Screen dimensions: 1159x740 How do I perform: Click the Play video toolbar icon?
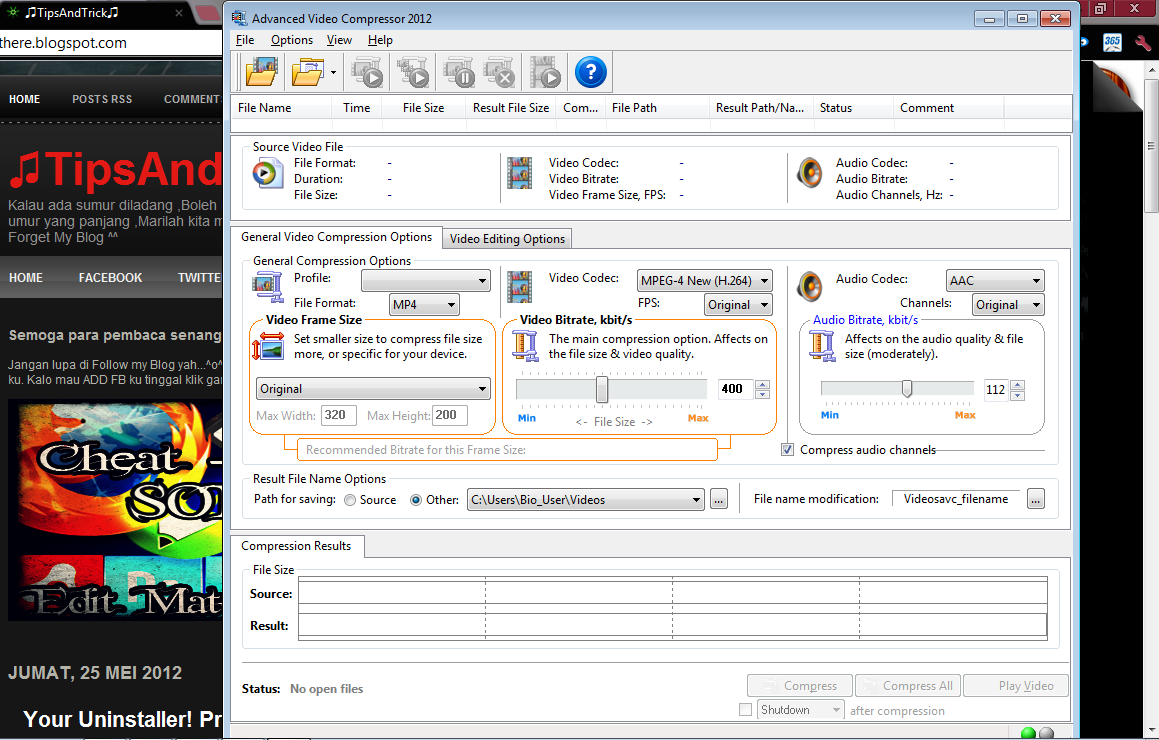click(545, 72)
